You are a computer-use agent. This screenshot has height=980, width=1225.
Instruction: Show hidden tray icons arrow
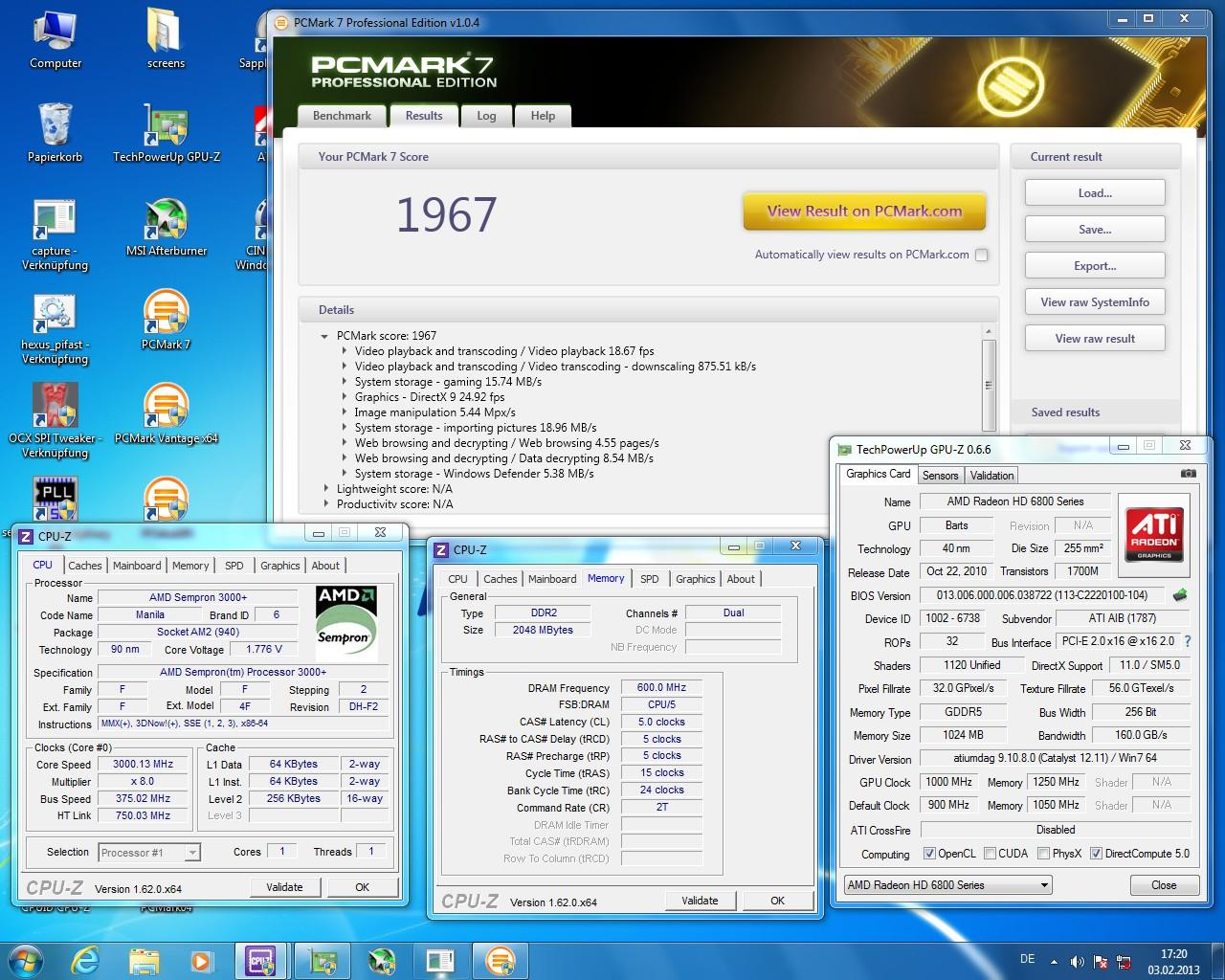pyautogui.click(x=1055, y=962)
